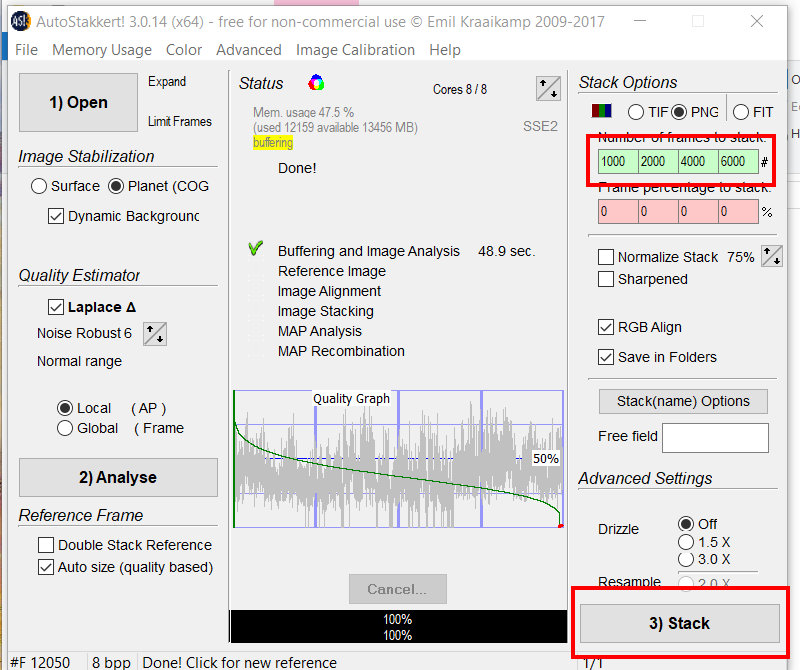The width and height of the screenshot is (800, 670).
Task: Open the Image Calibration menu
Action: point(355,50)
